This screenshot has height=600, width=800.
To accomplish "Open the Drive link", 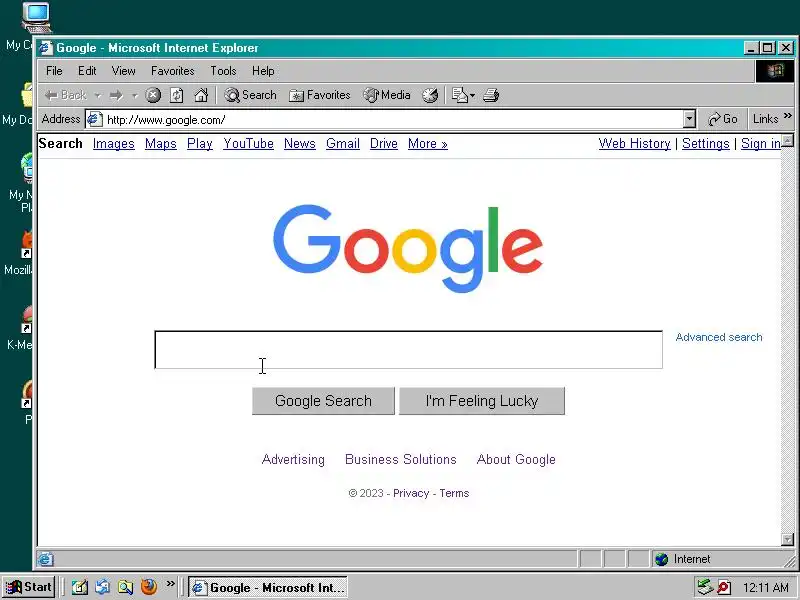I will pos(384,144).
